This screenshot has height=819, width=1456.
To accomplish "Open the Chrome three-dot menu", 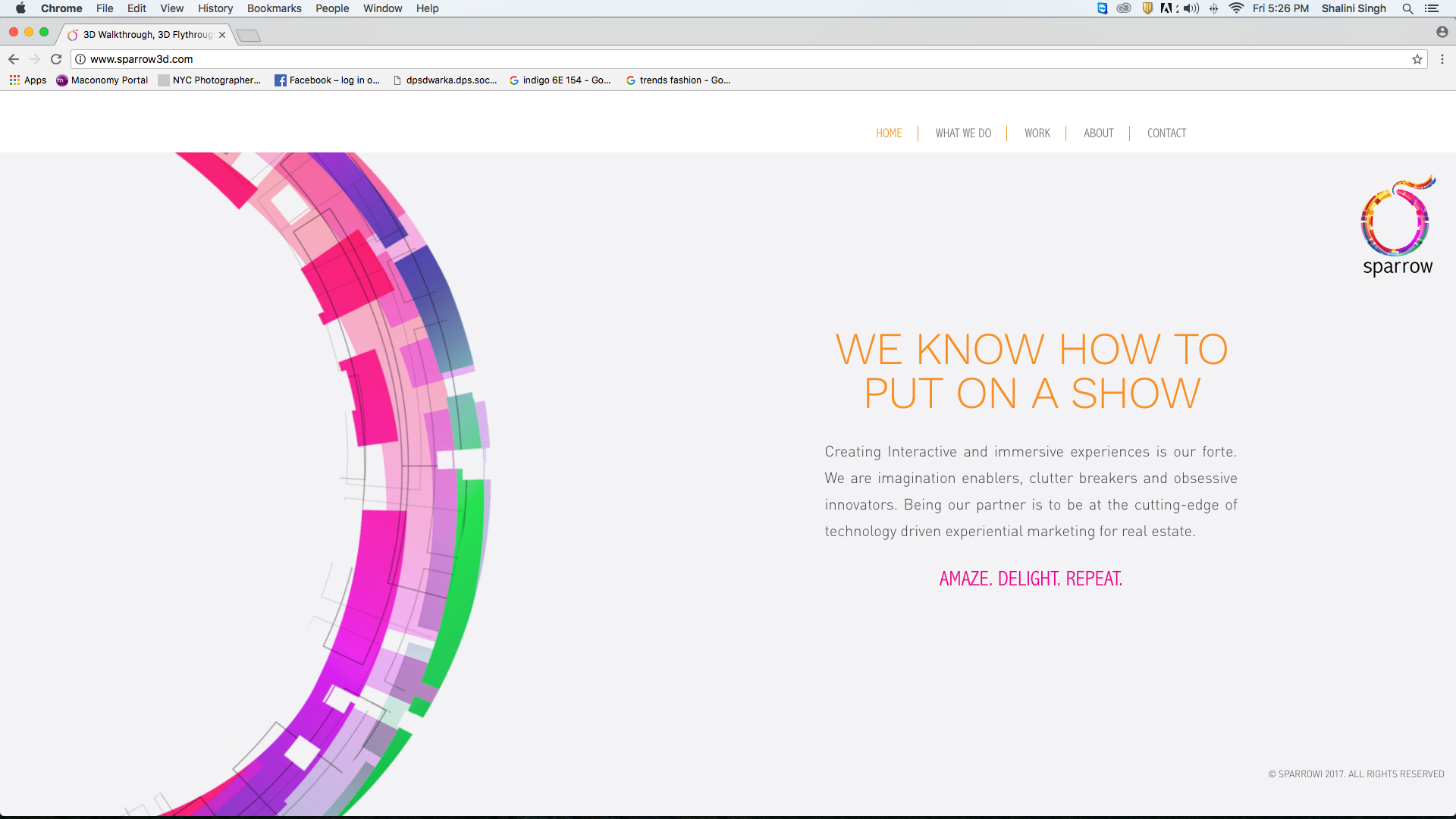I will pos(1442,59).
